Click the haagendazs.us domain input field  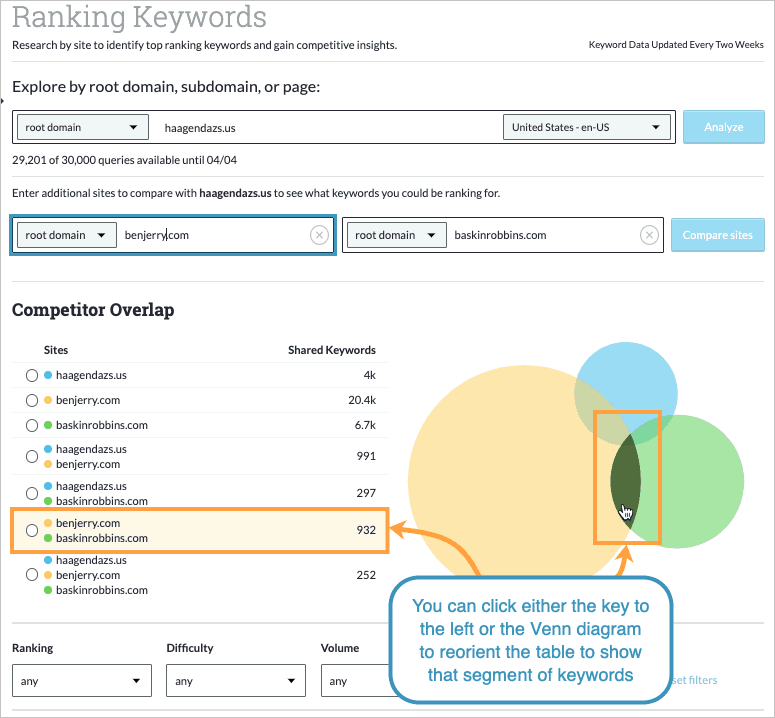click(320, 127)
